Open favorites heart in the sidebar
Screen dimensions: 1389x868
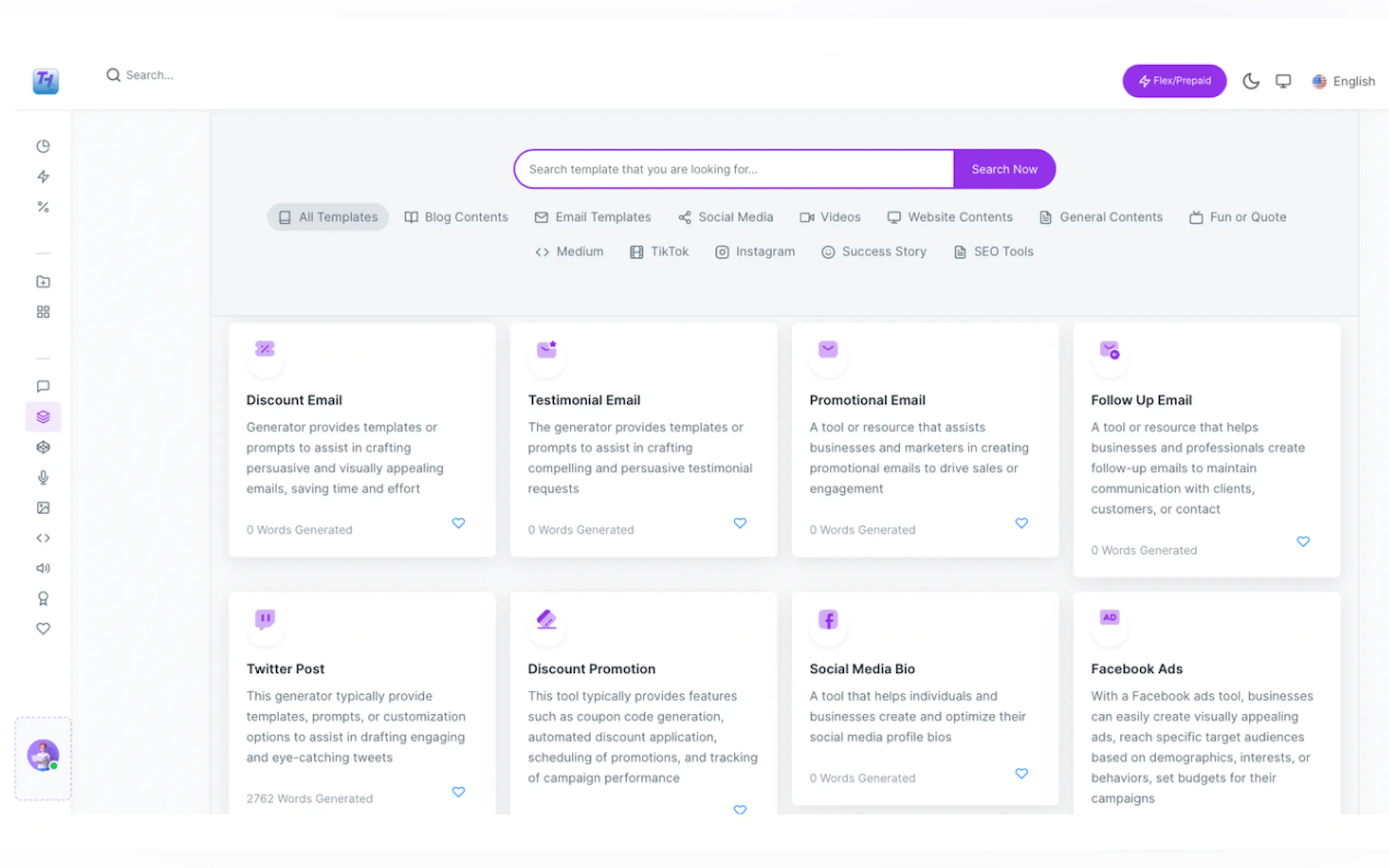click(x=43, y=629)
